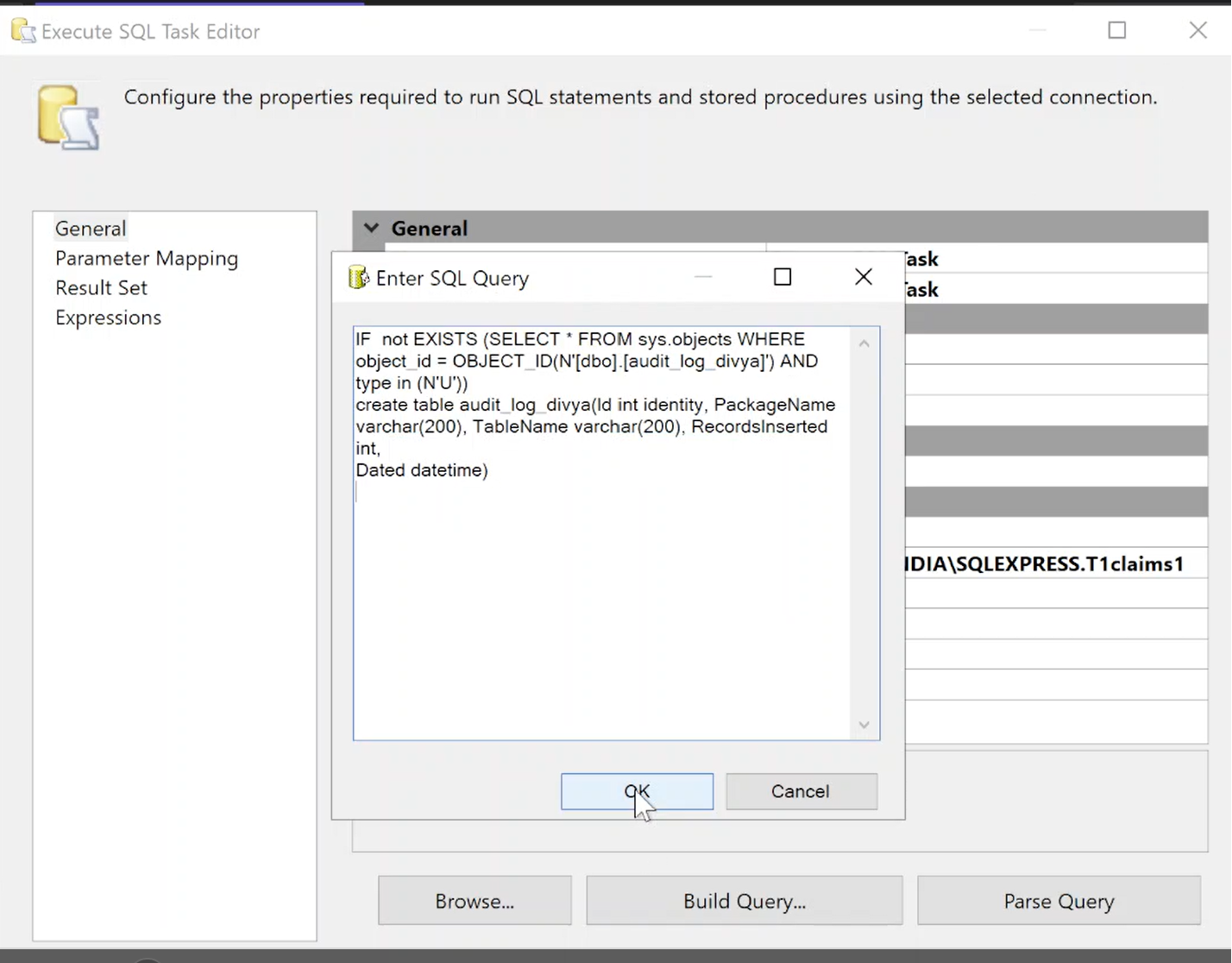Click scroll down arrow in query box

click(864, 725)
